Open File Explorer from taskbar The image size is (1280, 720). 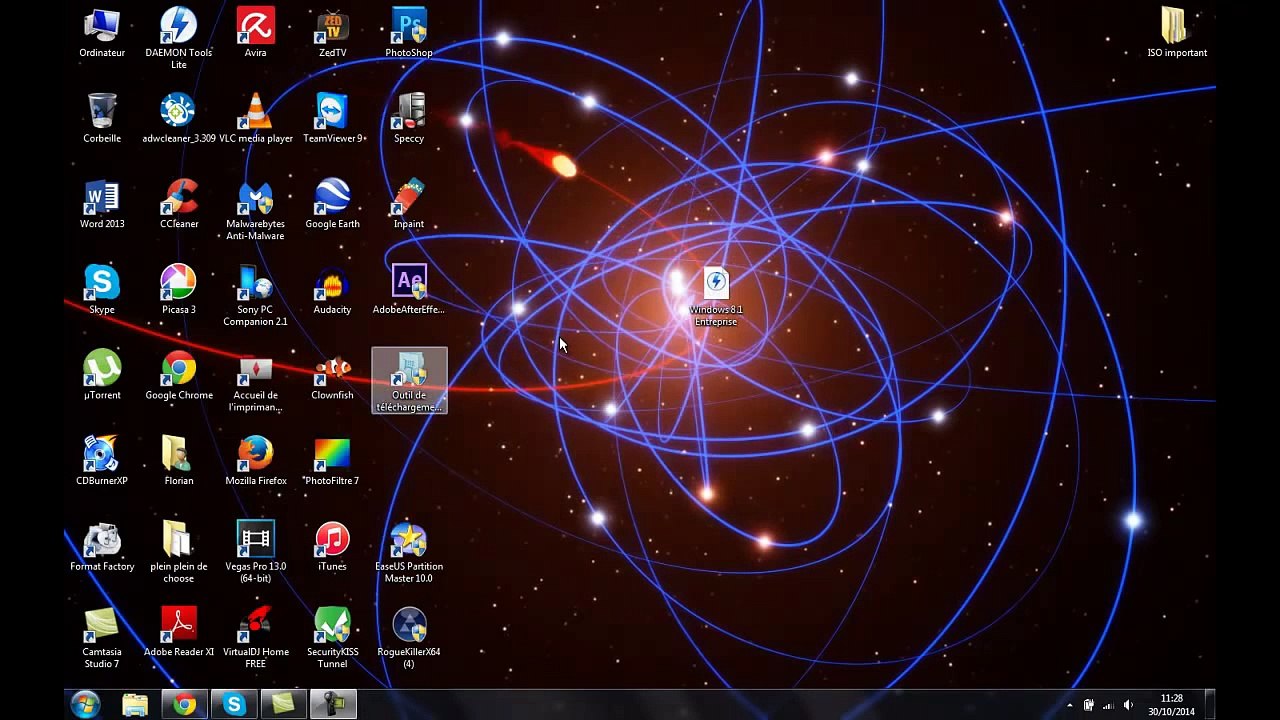[135, 705]
